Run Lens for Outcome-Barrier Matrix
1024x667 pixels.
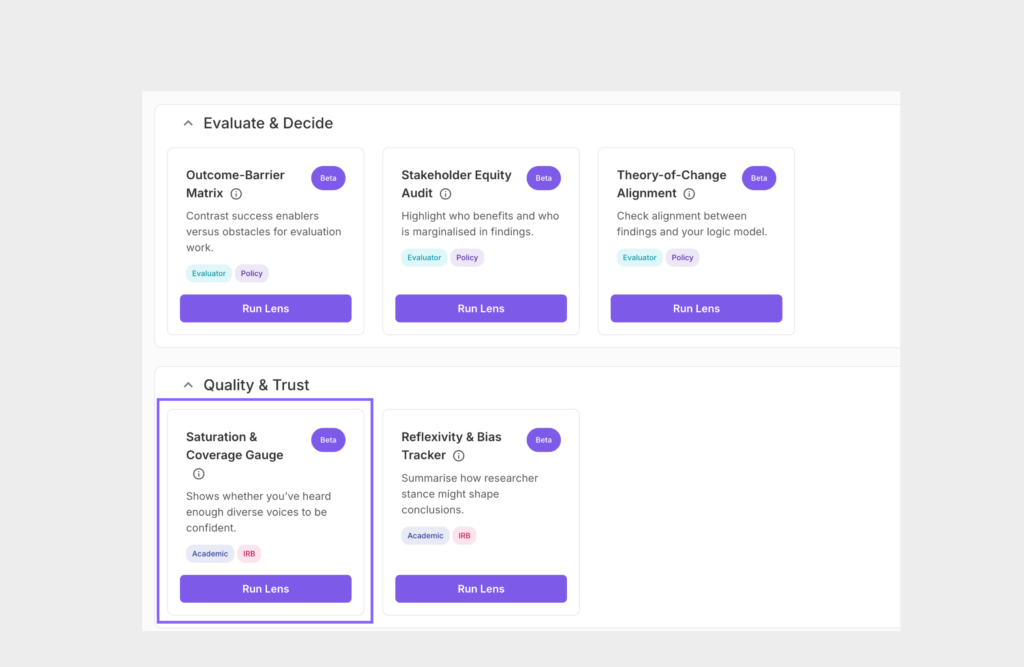coord(265,308)
